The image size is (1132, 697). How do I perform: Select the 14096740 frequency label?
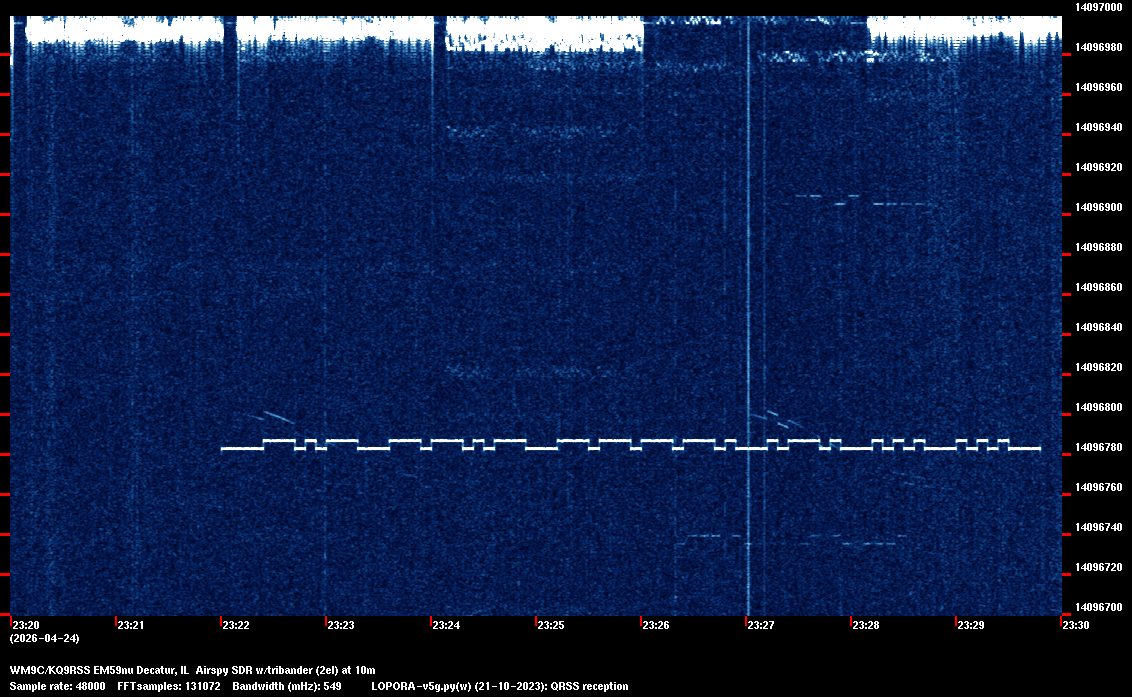coord(1099,527)
